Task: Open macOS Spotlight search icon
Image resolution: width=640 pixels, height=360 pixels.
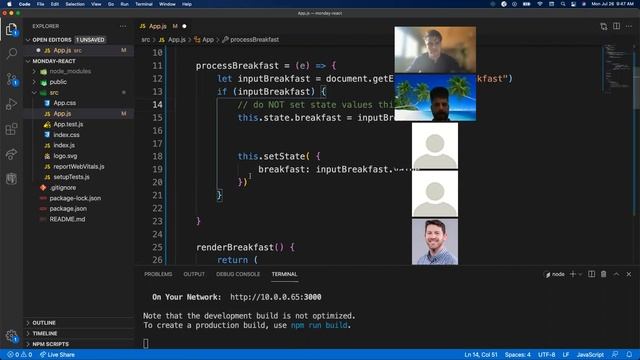Action: [563, 4]
